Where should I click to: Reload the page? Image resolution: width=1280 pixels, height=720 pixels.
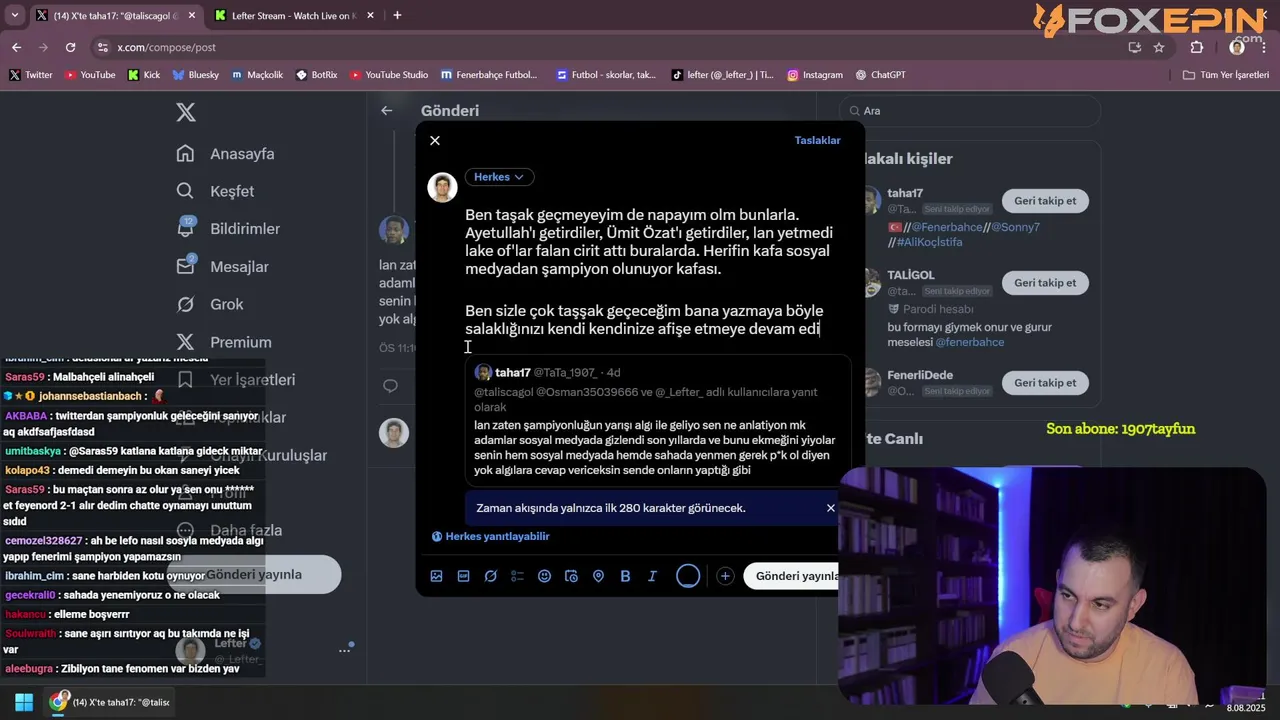pyautogui.click(x=70, y=47)
